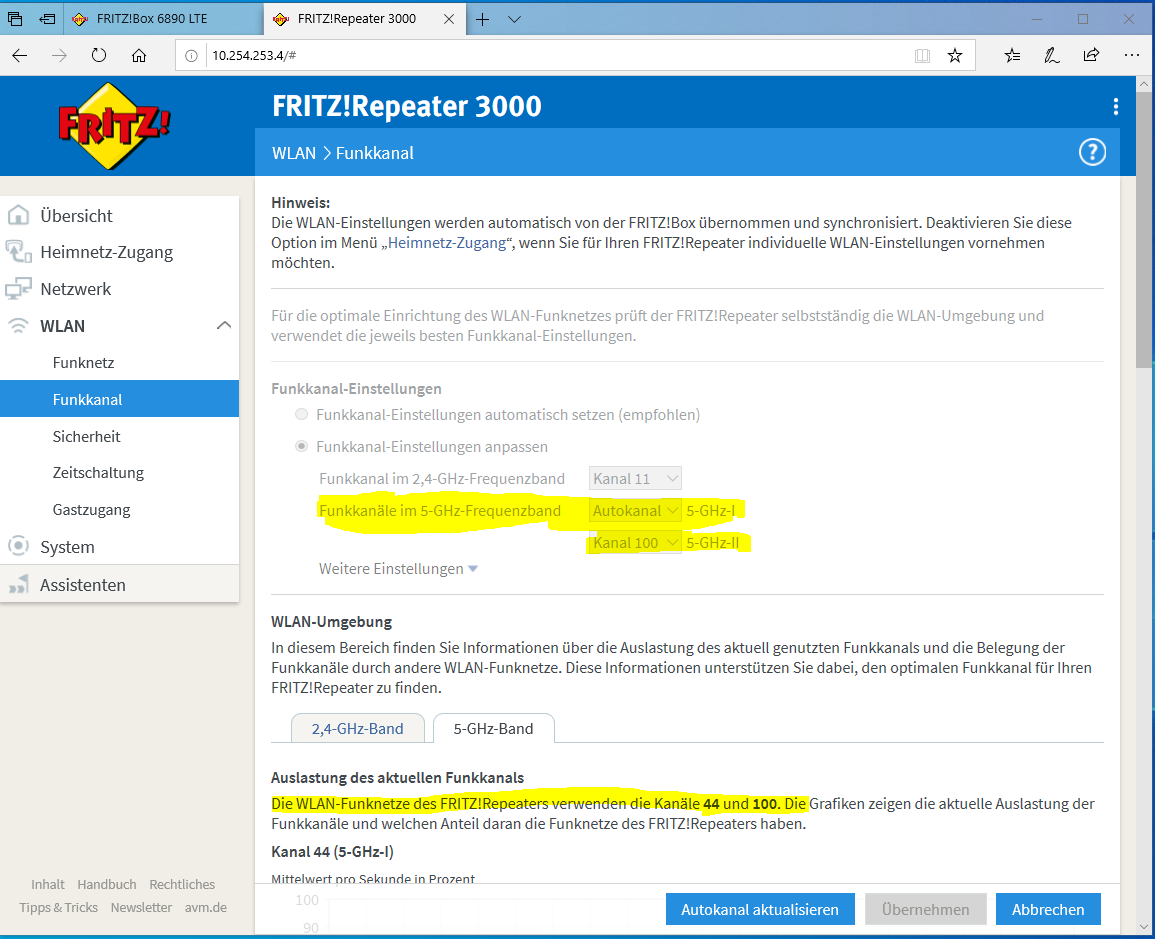Show tab previews chevron
1155x939 pixels.
[x=514, y=19]
